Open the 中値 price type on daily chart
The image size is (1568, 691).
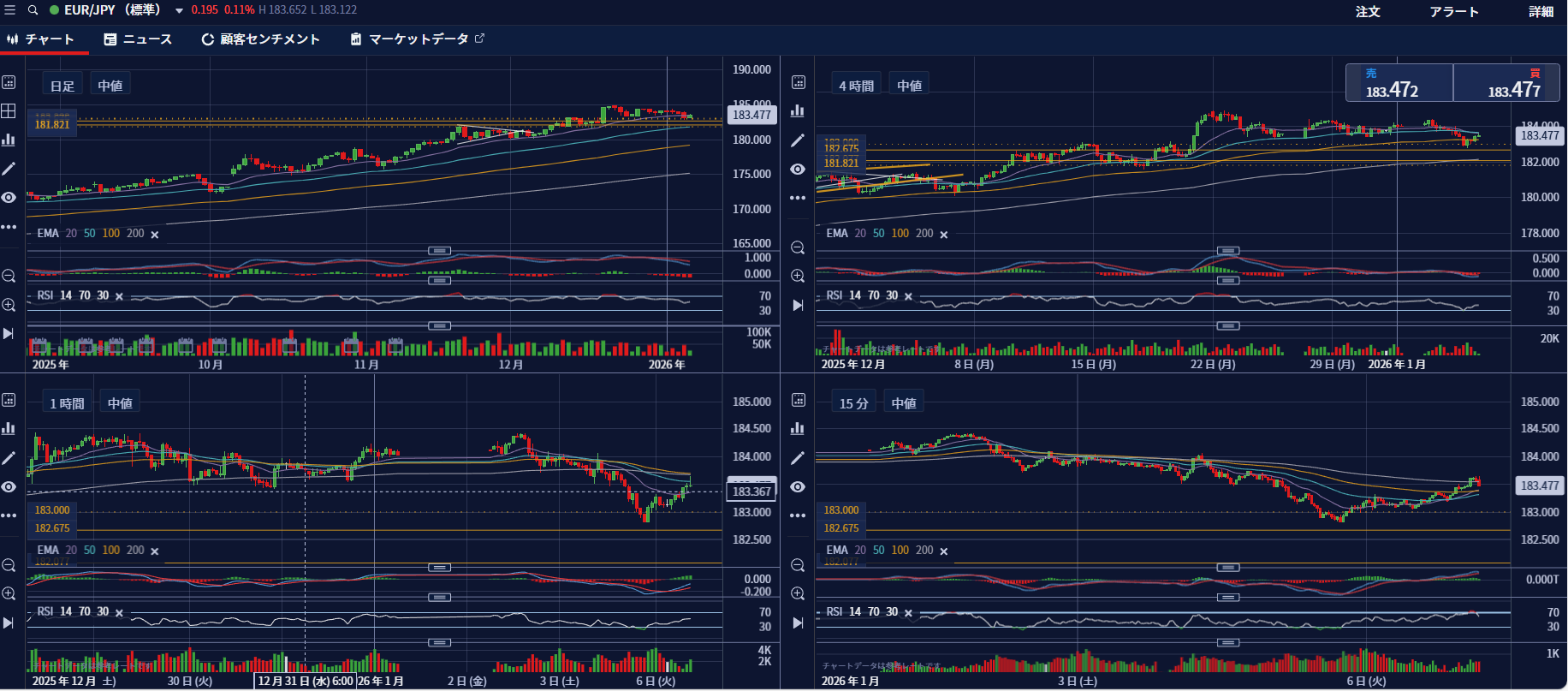coord(110,86)
